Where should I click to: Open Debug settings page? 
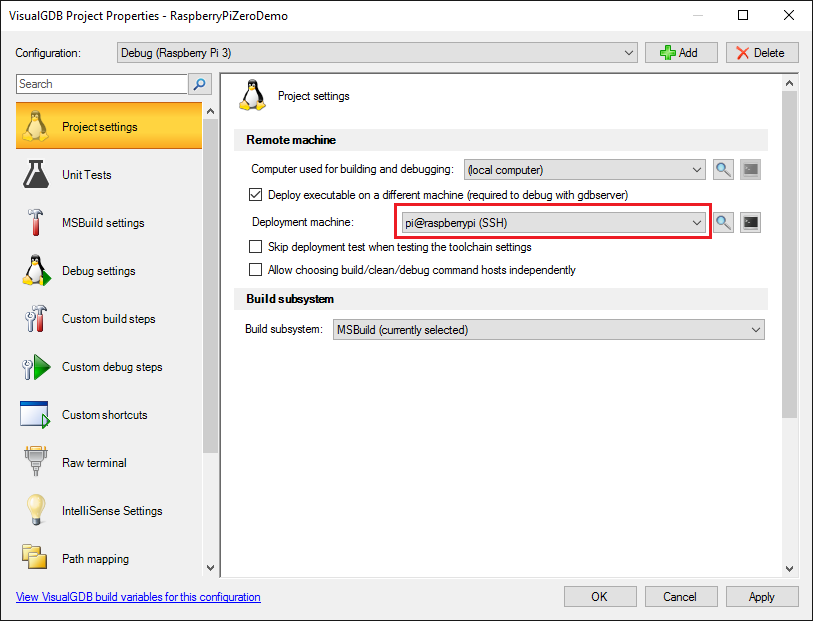tap(109, 271)
